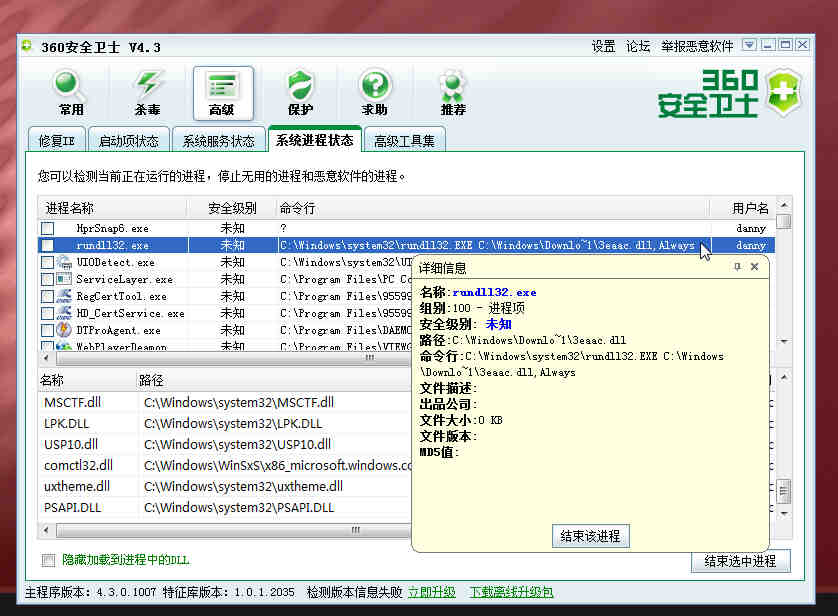This screenshot has width=838, height=616.
Task: Select the uxtheme.dll row
Action: [225, 486]
